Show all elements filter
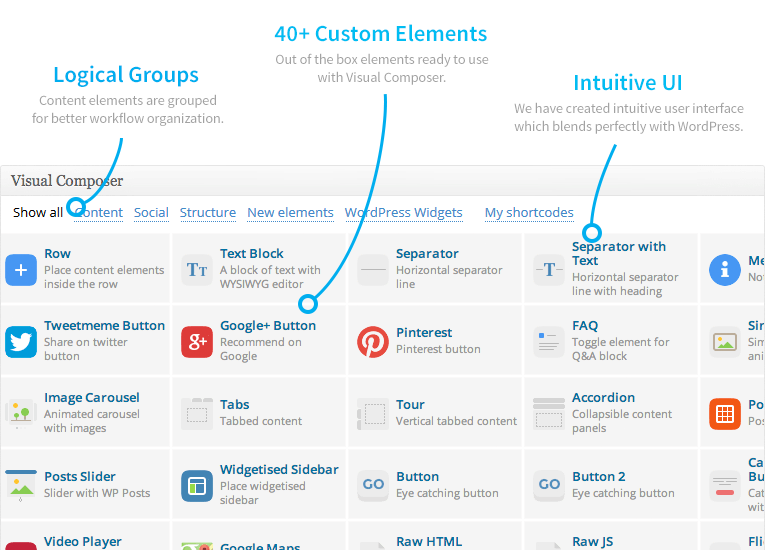Image resolution: width=765 pixels, height=550 pixels. pyautogui.click(x=38, y=213)
